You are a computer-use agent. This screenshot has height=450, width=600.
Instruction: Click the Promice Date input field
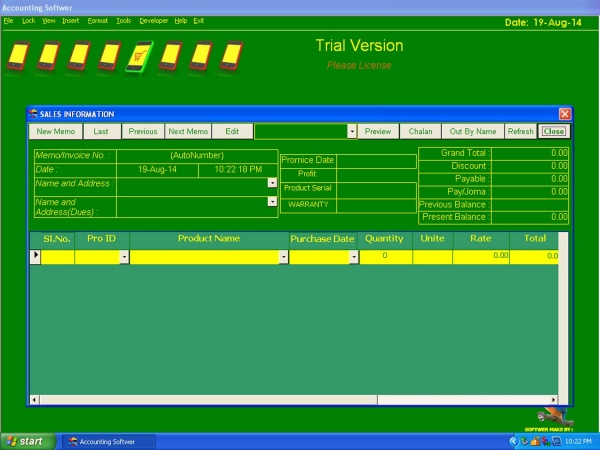point(377,161)
